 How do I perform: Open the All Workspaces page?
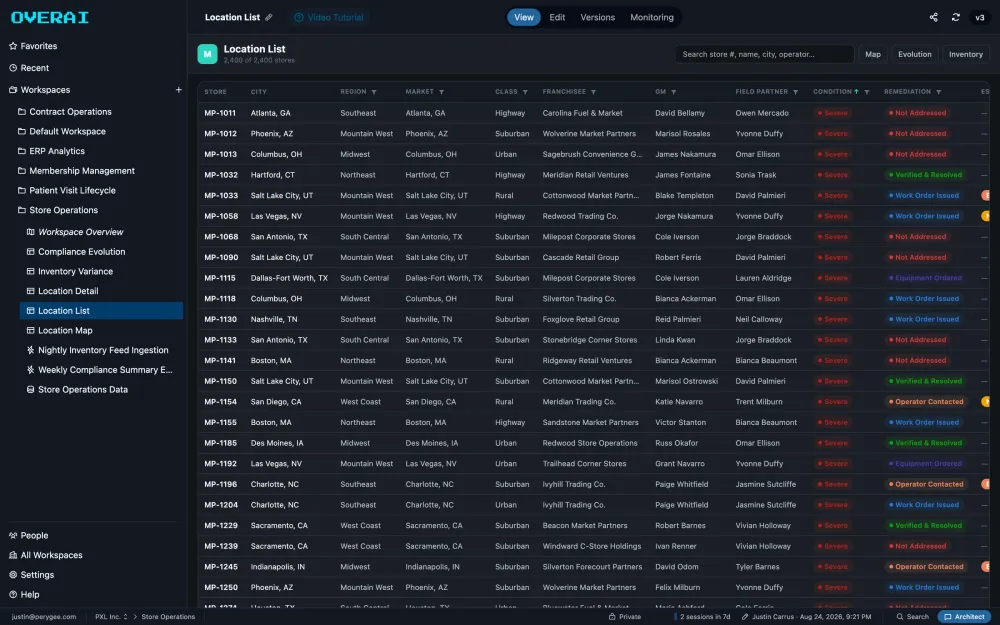(x=45, y=555)
